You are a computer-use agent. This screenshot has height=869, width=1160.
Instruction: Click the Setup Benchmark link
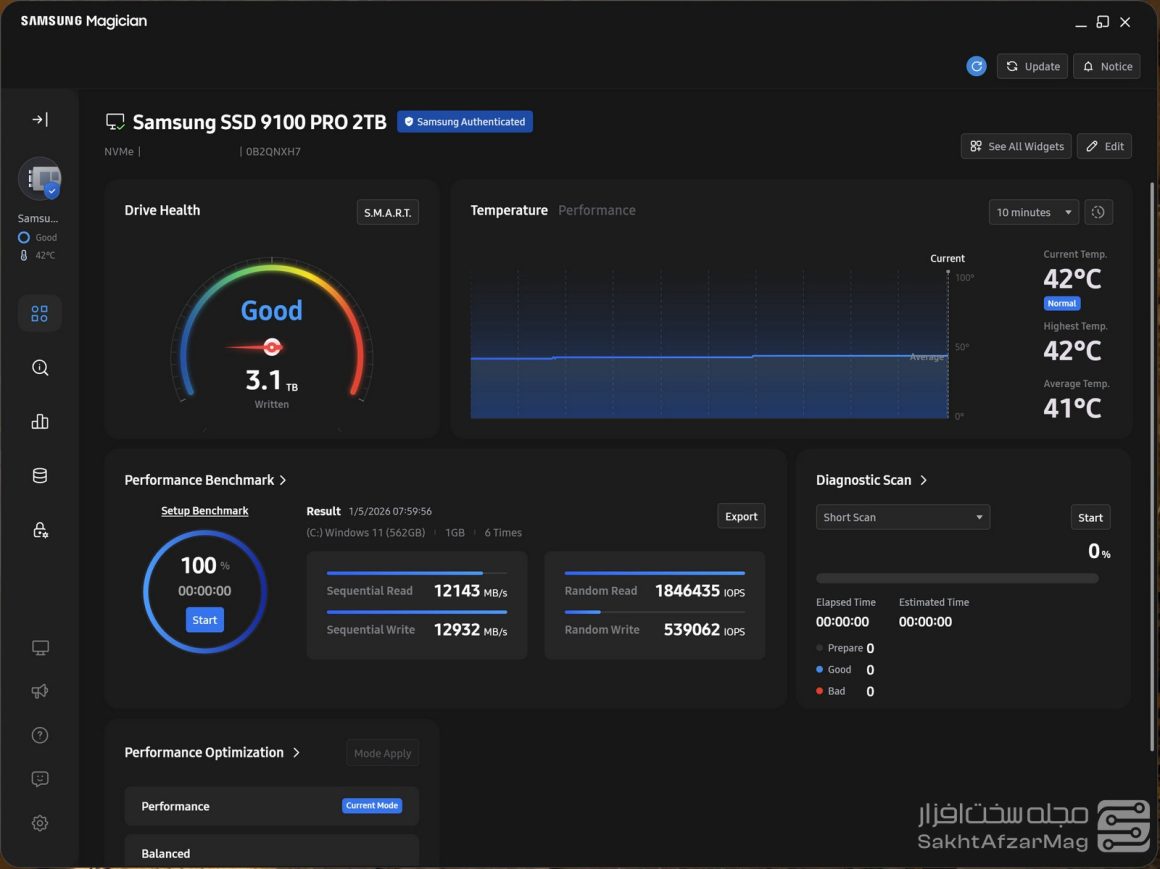click(x=205, y=511)
